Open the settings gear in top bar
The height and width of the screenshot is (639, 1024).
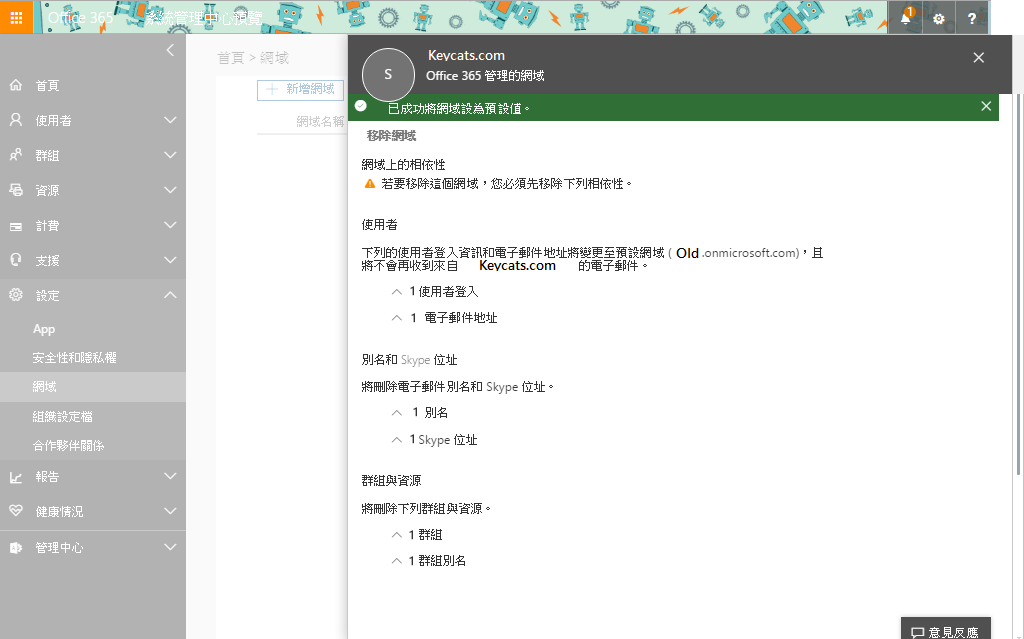938,18
